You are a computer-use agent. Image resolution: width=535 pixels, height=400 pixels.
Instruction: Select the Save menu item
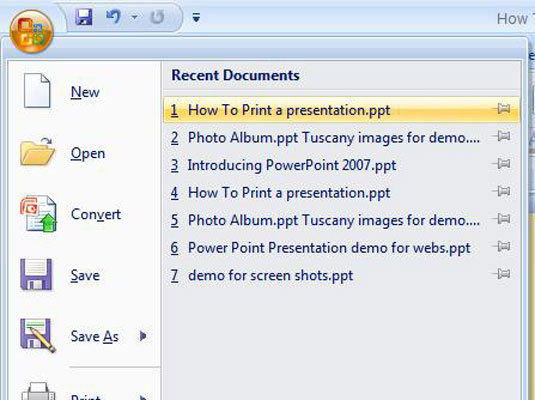(x=84, y=275)
